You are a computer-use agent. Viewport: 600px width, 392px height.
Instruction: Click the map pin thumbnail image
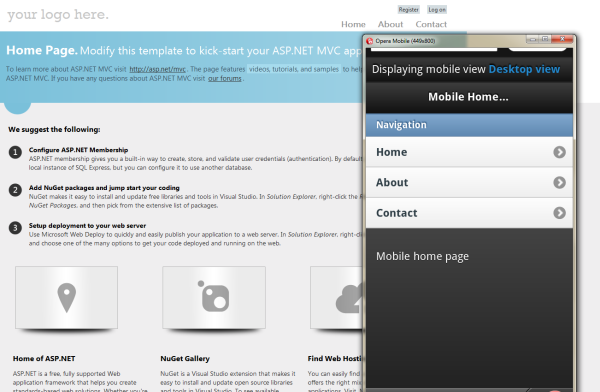point(67,297)
